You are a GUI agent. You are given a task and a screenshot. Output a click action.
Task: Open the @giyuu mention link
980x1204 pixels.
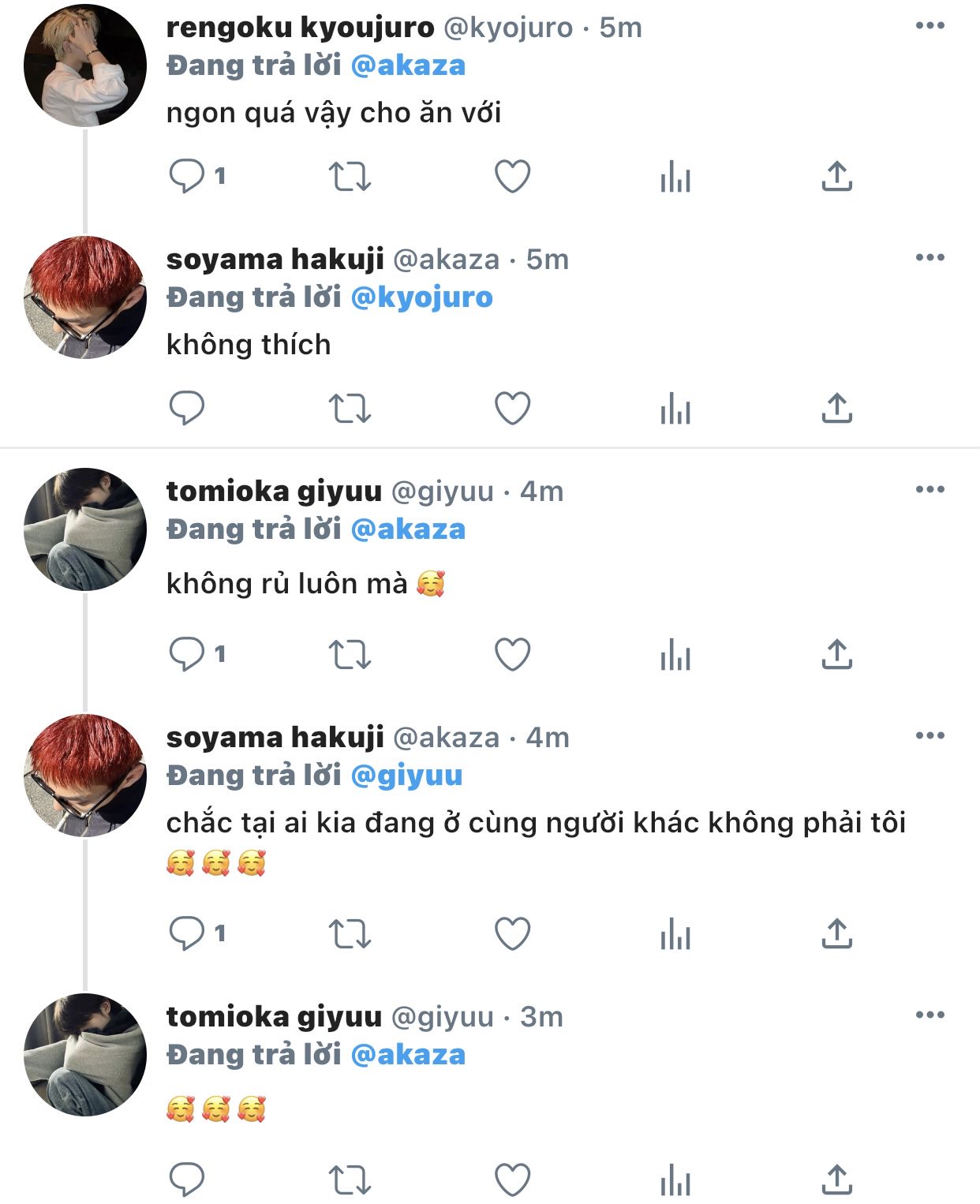[x=406, y=776]
